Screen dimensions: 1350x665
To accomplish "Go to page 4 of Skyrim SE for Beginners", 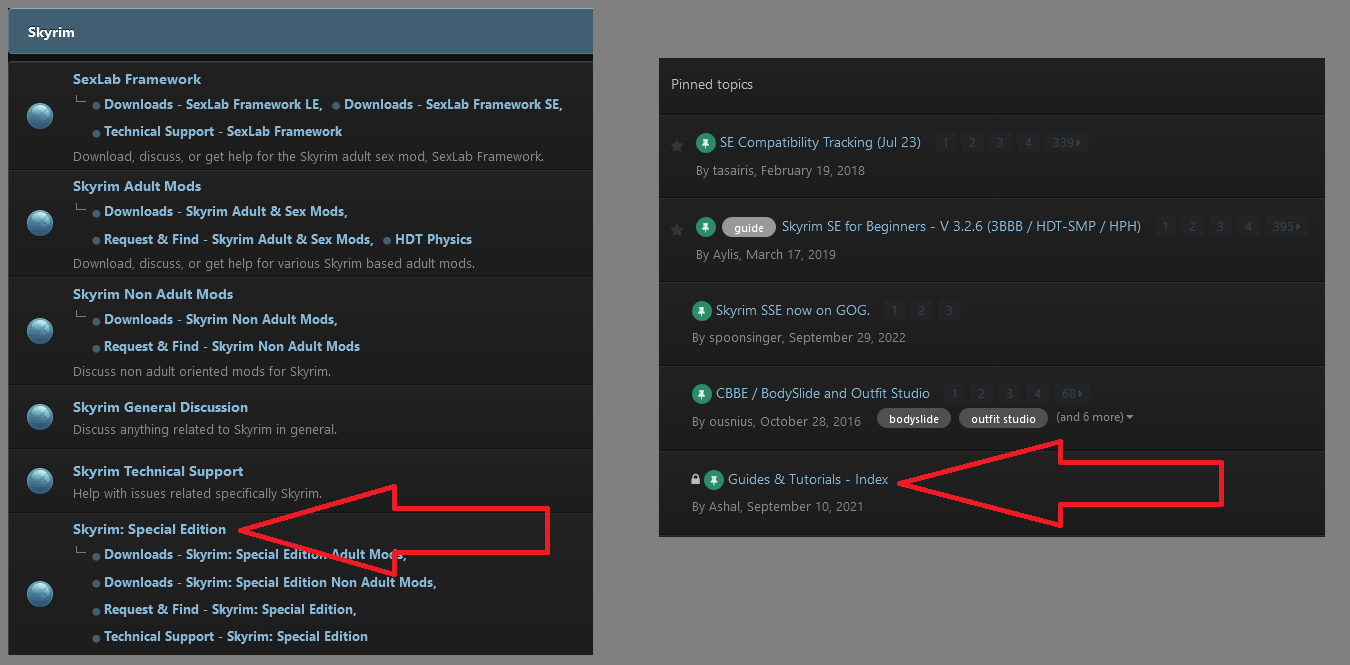I will [1247, 227].
